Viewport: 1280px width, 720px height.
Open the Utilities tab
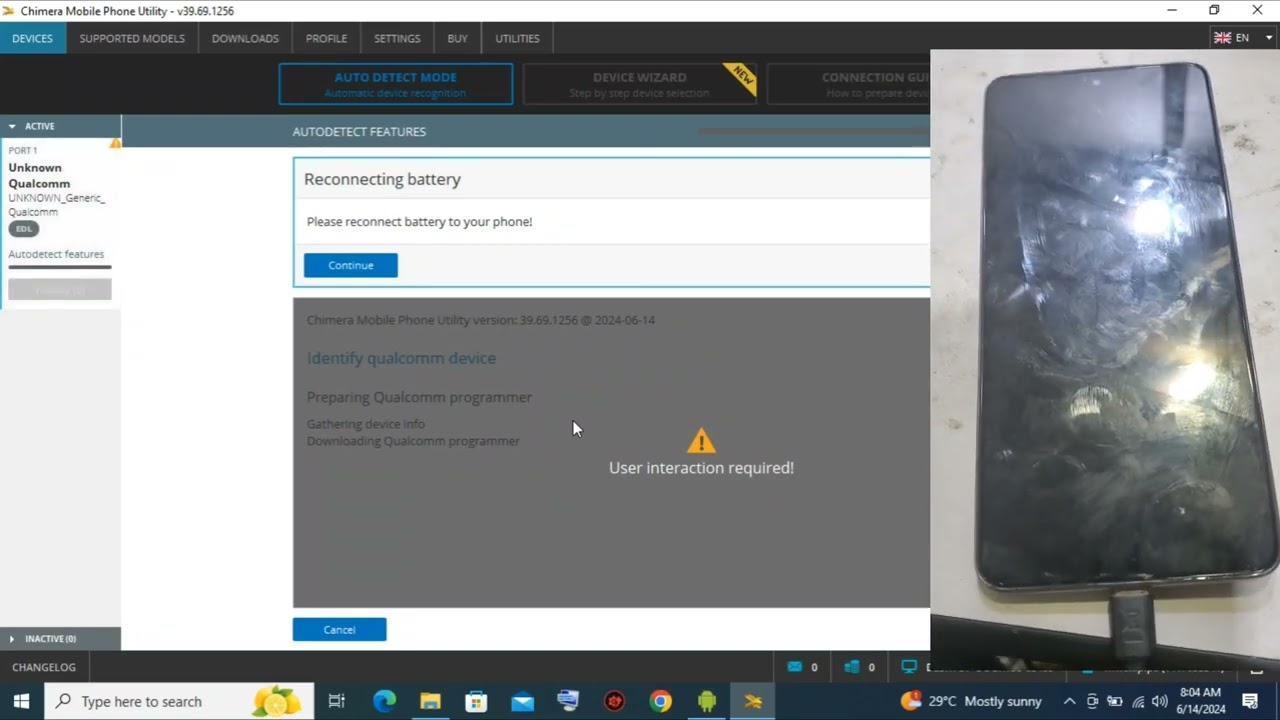[x=517, y=38]
